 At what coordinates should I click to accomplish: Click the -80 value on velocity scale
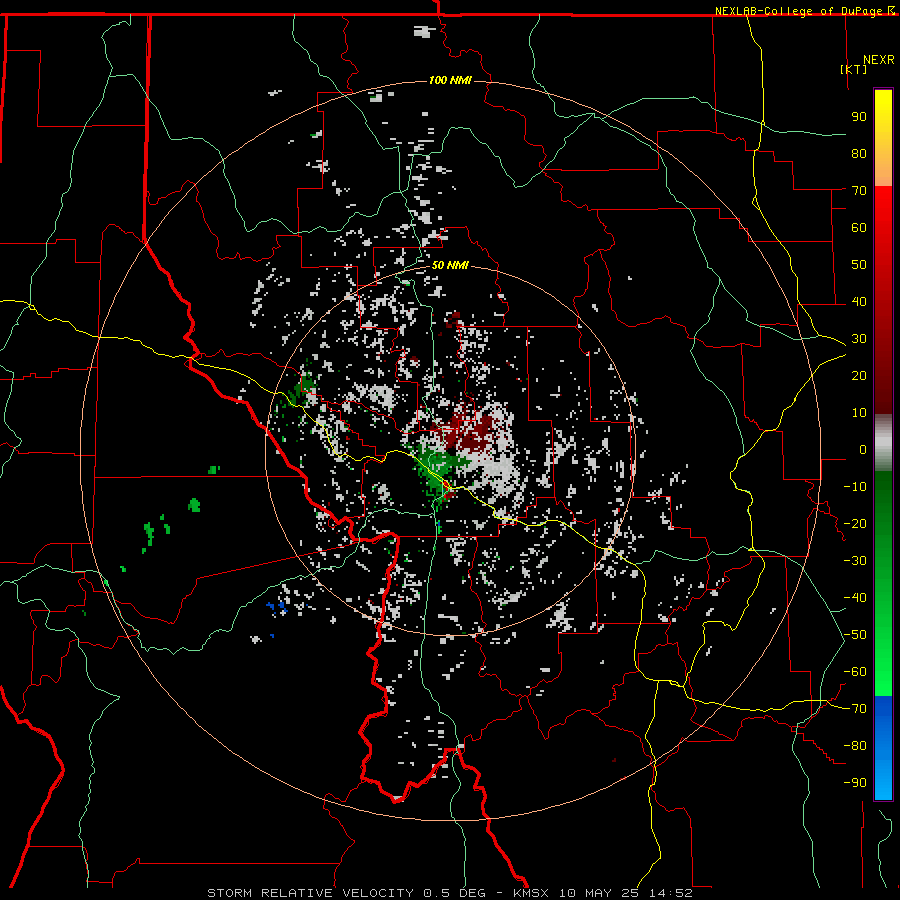coord(855,746)
